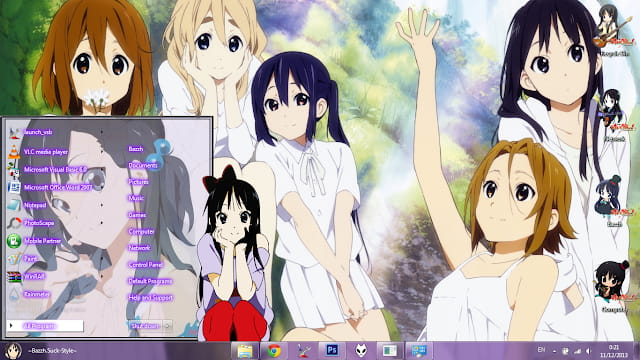Open the arrow menu beside Shut down
The image size is (640, 360).
(167, 326)
